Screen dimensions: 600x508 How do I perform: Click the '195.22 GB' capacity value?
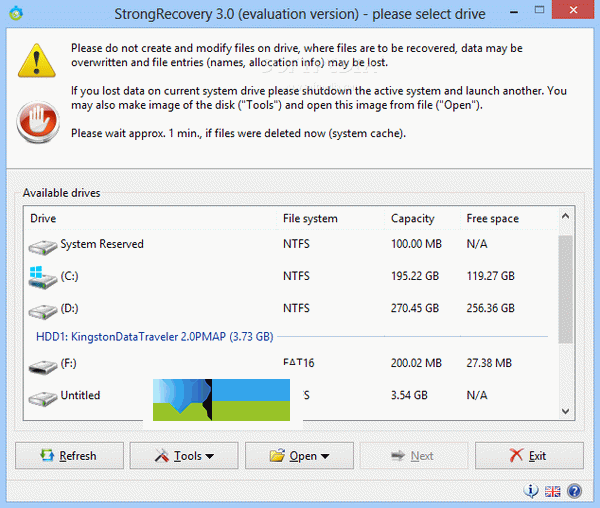click(415, 276)
